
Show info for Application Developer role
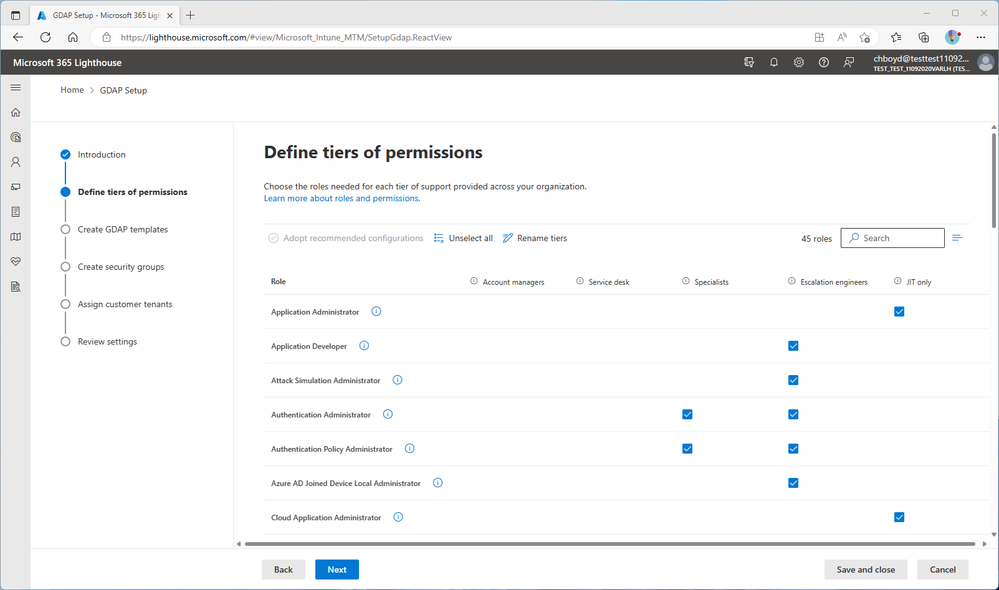[x=364, y=346]
